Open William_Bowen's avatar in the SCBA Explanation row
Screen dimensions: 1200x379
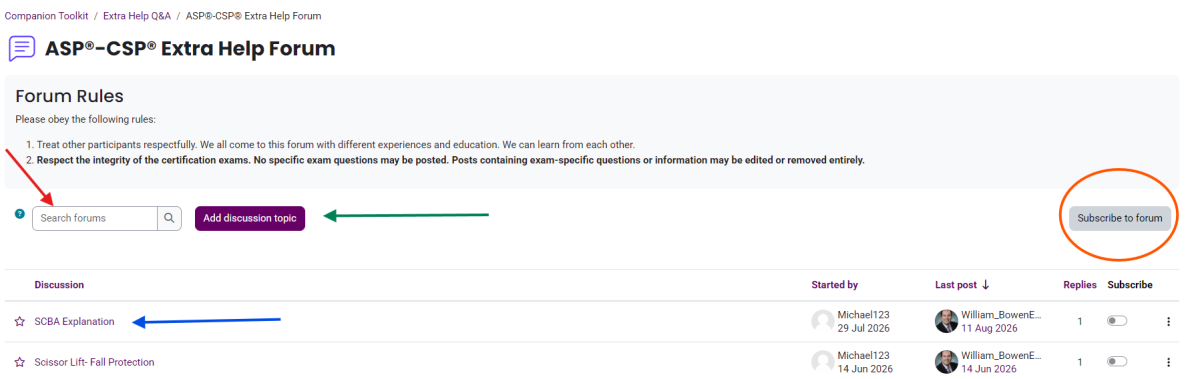(x=946, y=321)
